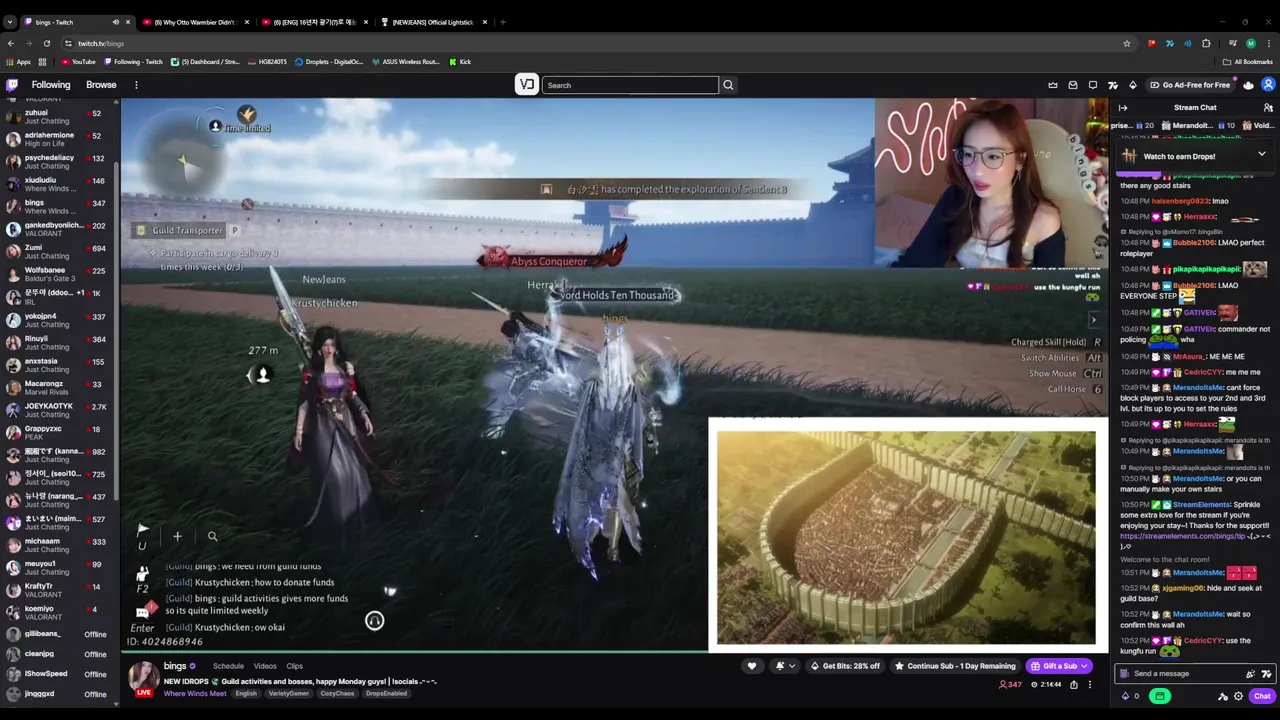Open the Kick bookmark
This screenshot has height=720, width=1280.
pyautogui.click(x=460, y=62)
